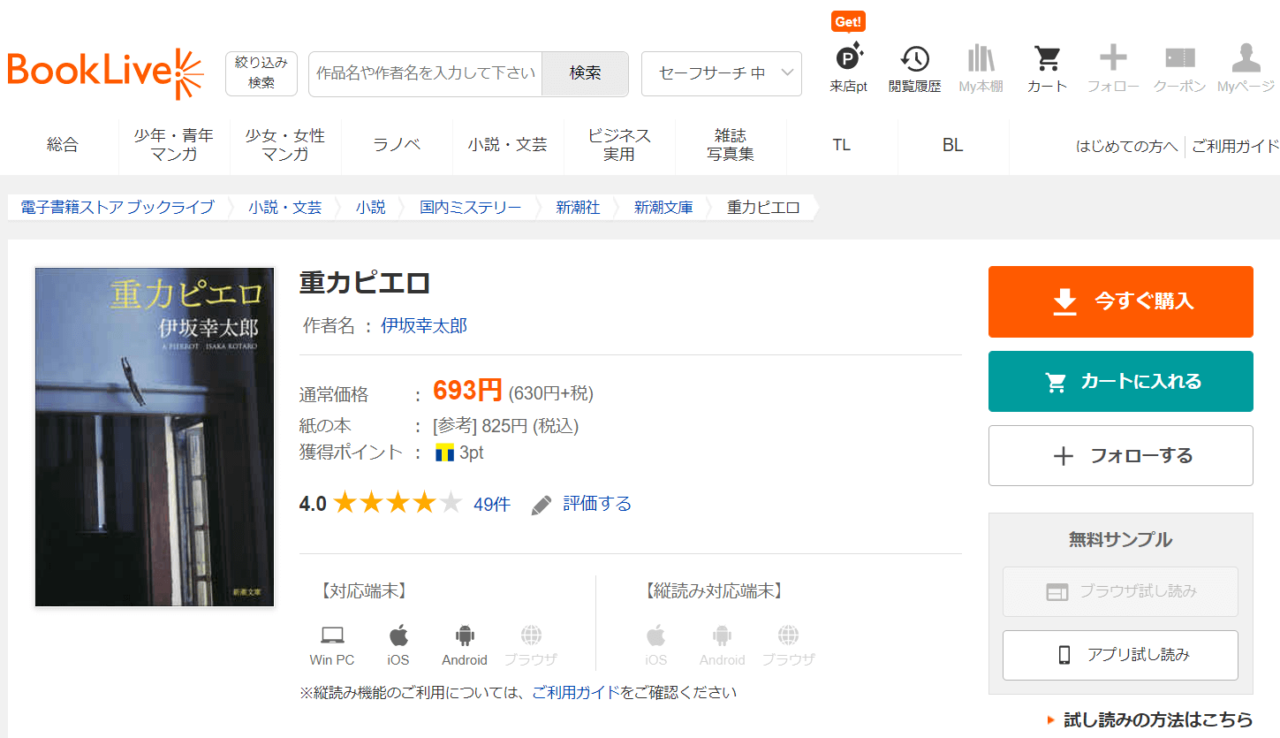Select the BL tab
Screen dimensions: 1280x738
click(x=953, y=145)
